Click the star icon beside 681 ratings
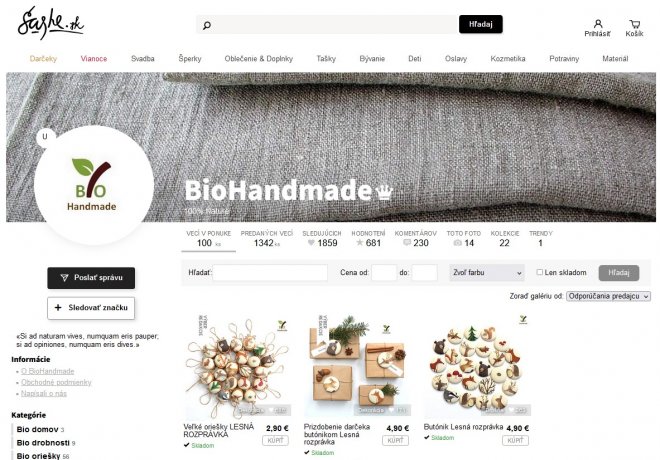 tap(359, 243)
